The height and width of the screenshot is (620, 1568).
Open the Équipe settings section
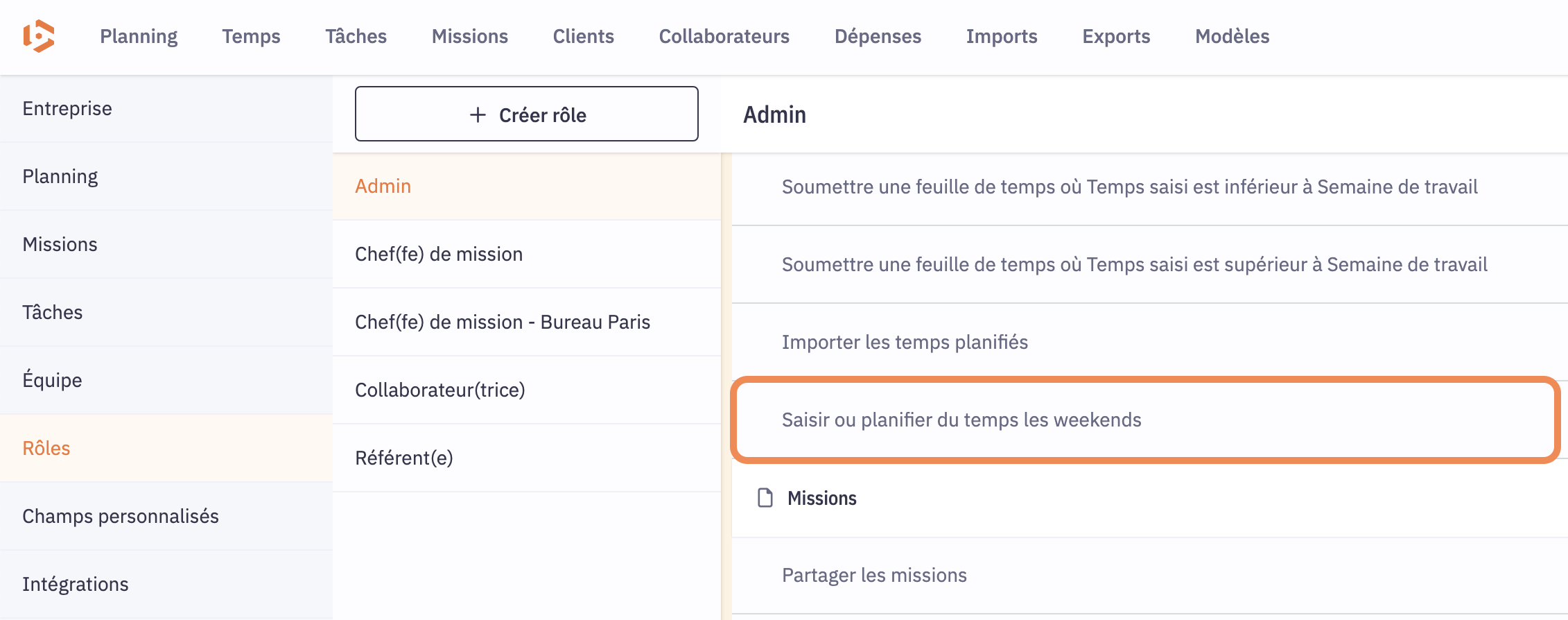(x=52, y=381)
